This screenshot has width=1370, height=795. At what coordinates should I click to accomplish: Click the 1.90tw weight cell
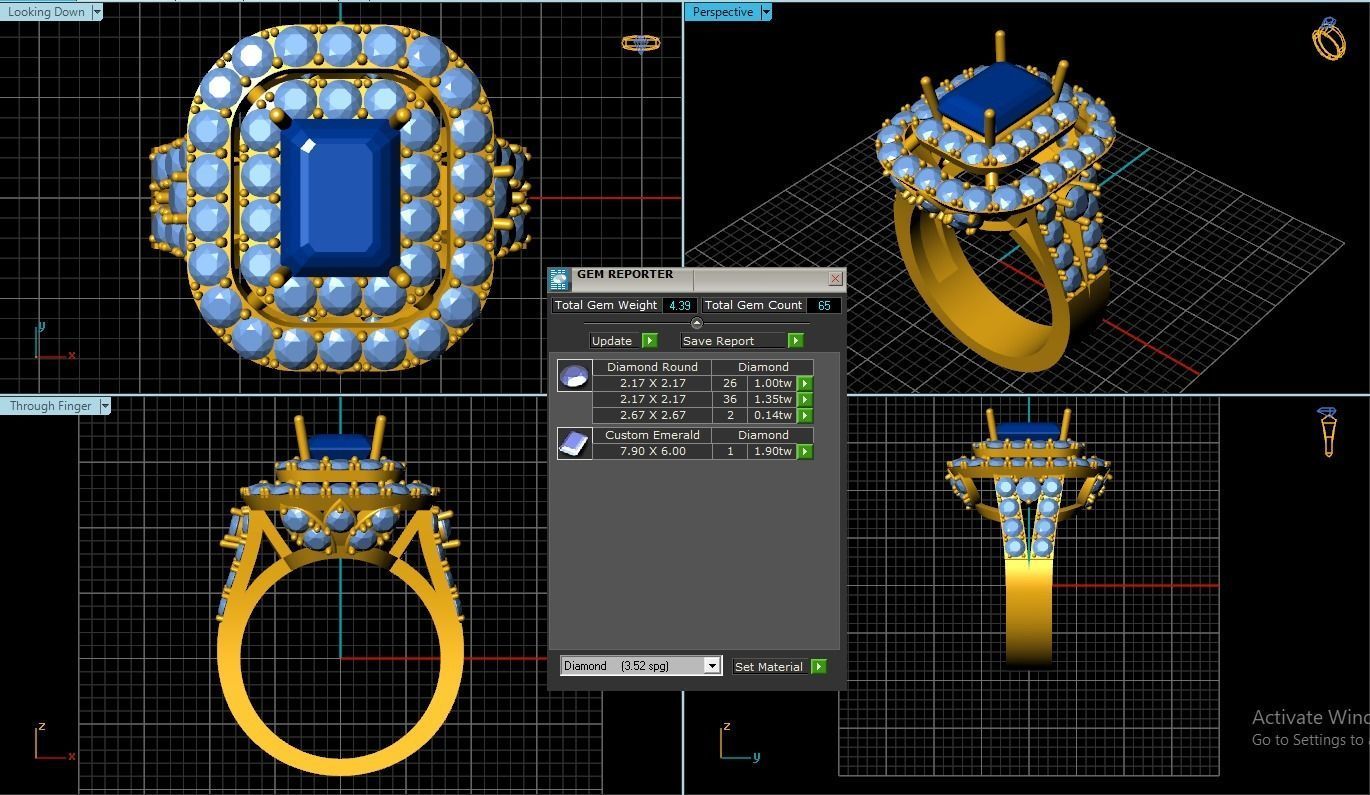tap(772, 451)
